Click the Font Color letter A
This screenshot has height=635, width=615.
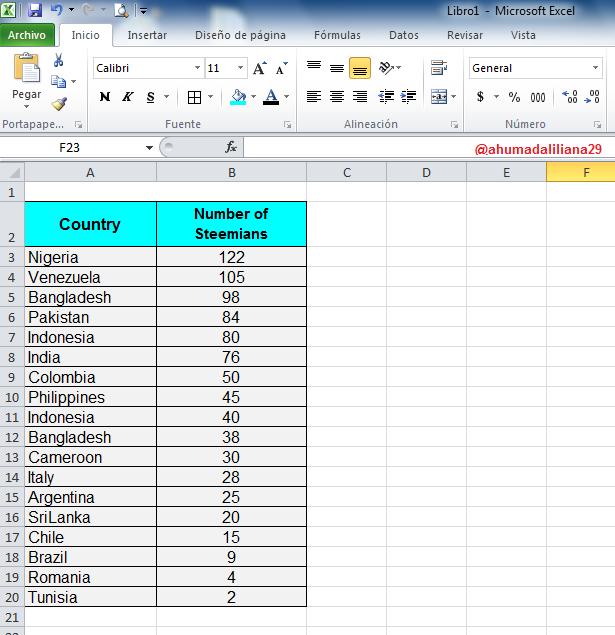tap(271, 97)
